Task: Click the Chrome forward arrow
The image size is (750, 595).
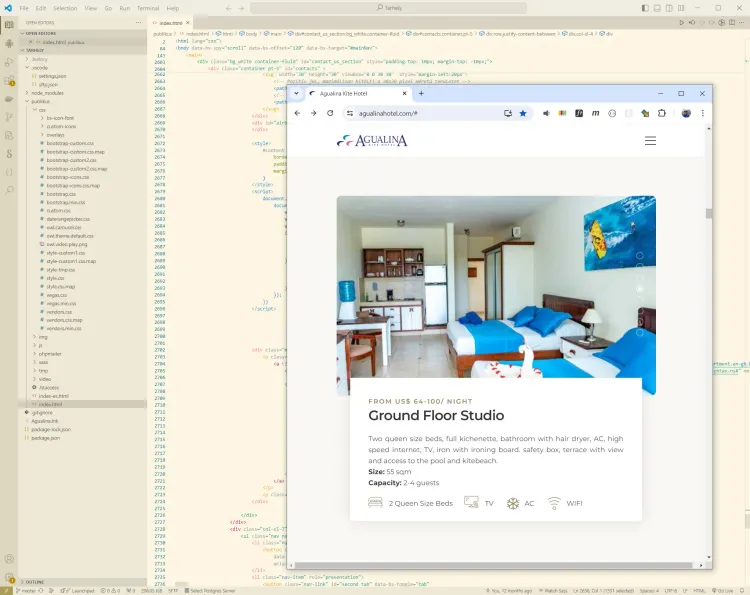Action: [313, 113]
